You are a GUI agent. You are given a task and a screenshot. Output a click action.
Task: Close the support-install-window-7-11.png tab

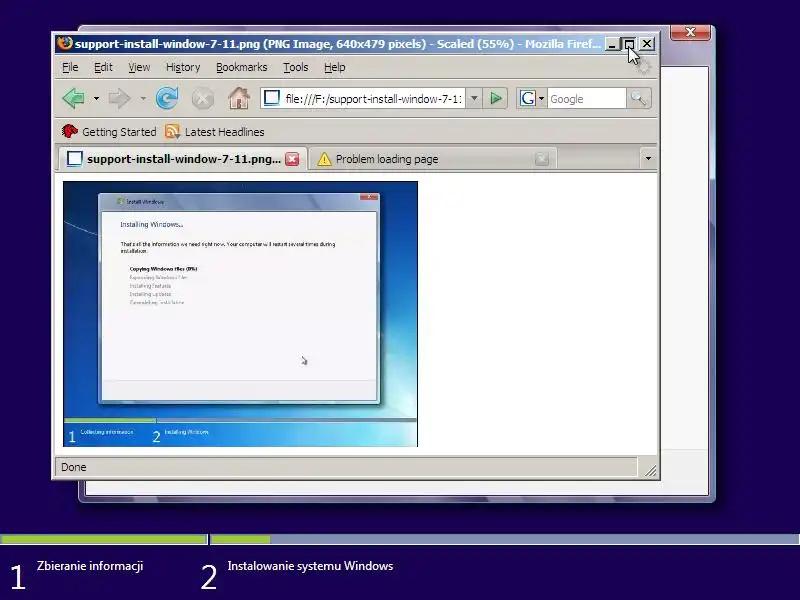pos(292,159)
